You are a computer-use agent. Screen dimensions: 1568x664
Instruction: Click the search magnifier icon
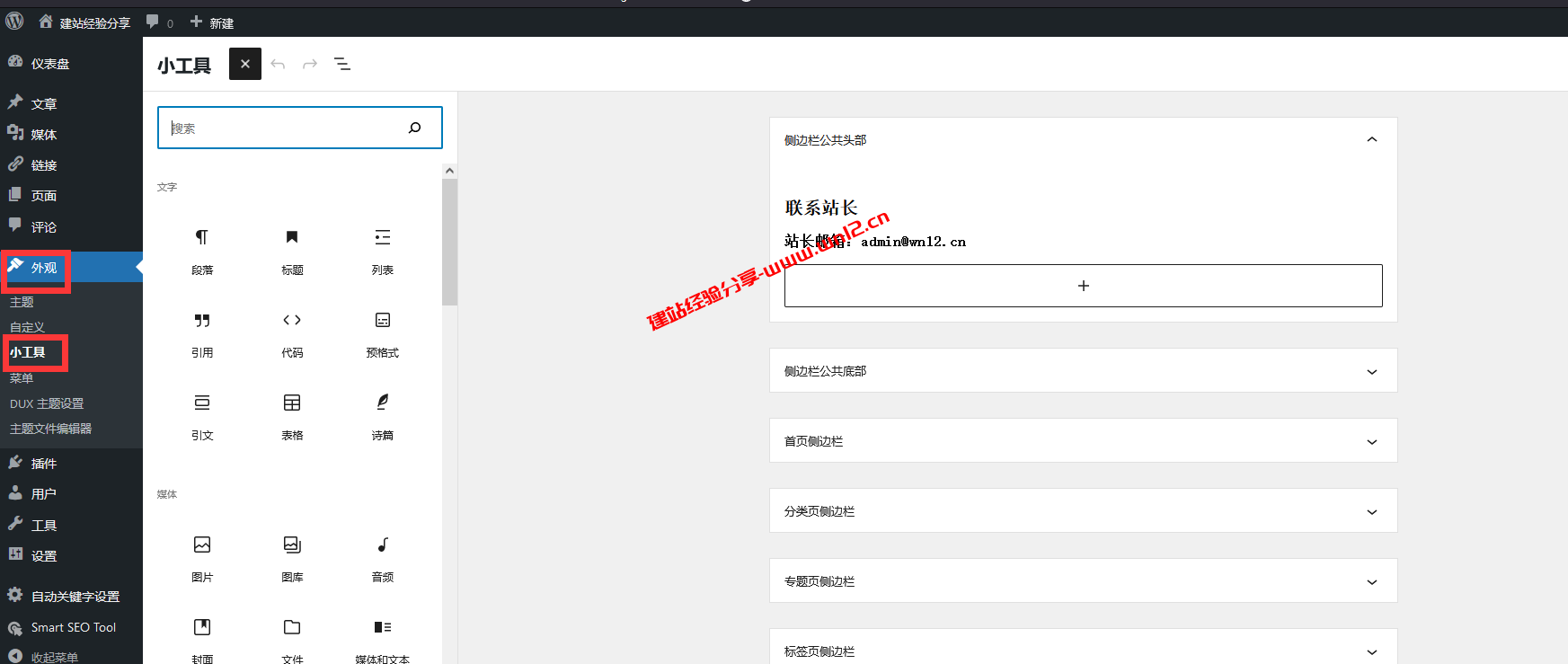pos(415,128)
